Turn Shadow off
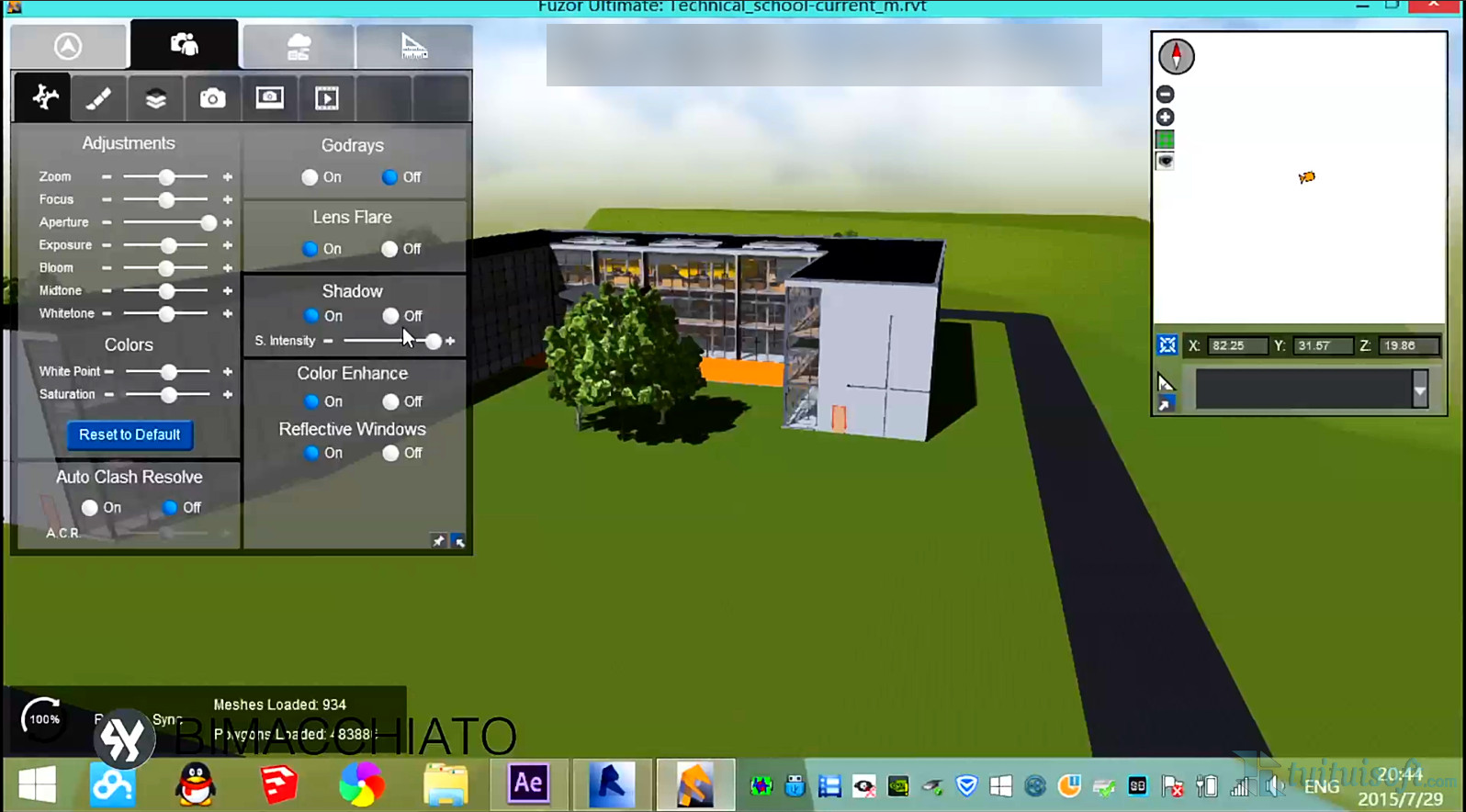1466x812 pixels. [390, 316]
